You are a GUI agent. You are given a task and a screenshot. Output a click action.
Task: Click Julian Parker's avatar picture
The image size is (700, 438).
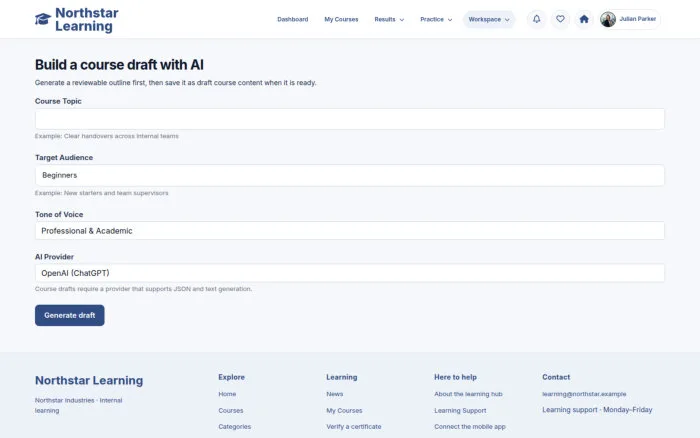point(608,19)
